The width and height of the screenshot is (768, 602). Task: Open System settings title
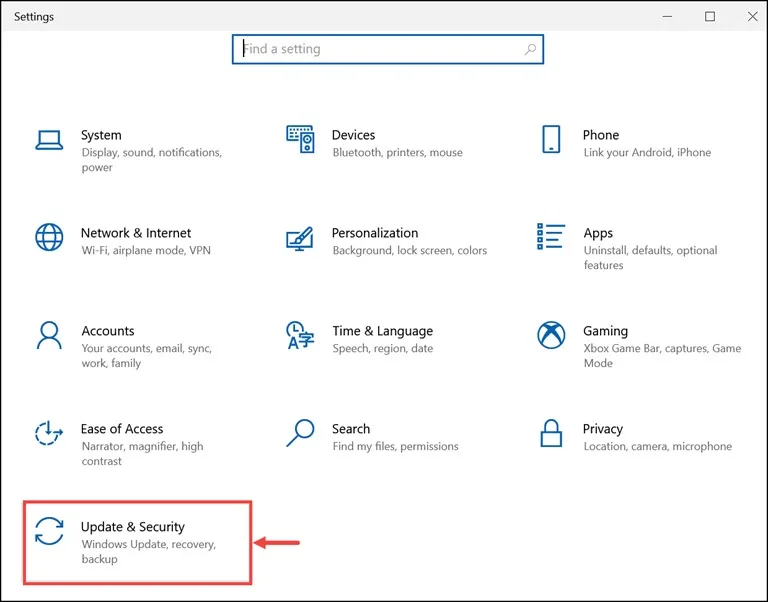pos(101,135)
